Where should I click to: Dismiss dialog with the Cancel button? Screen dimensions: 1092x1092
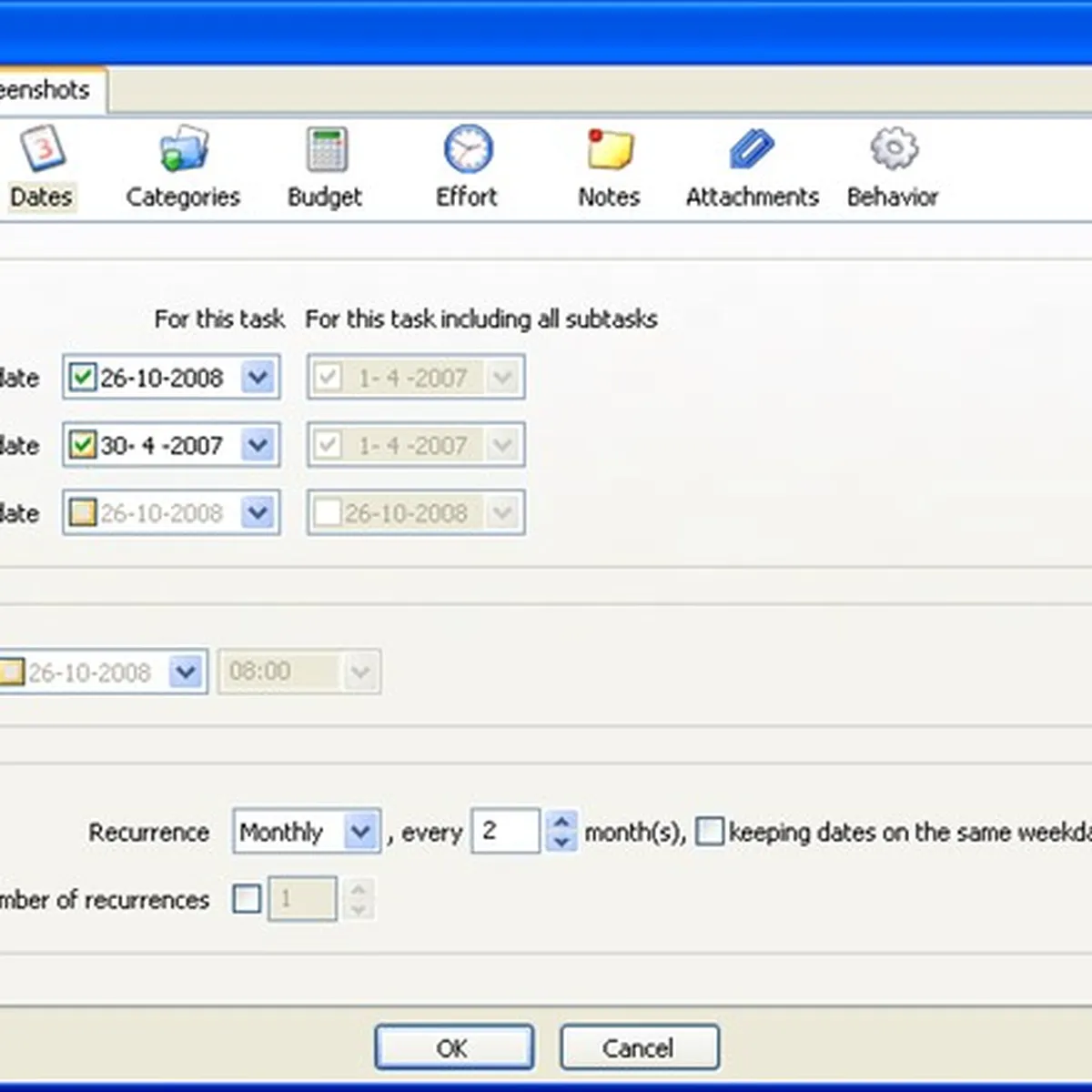(x=640, y=1047)
